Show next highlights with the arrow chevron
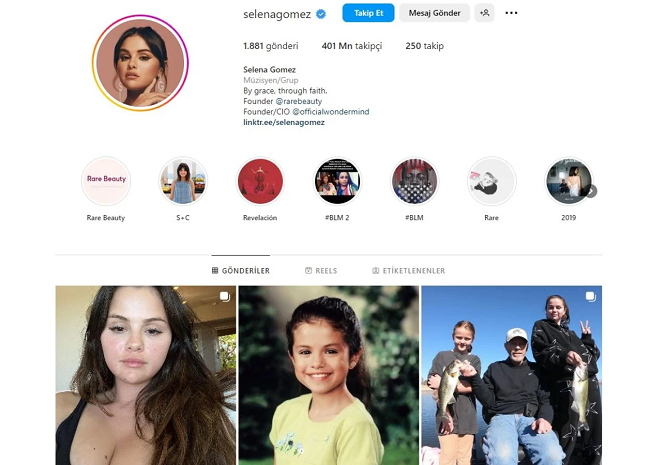 [x=592, y=191]
